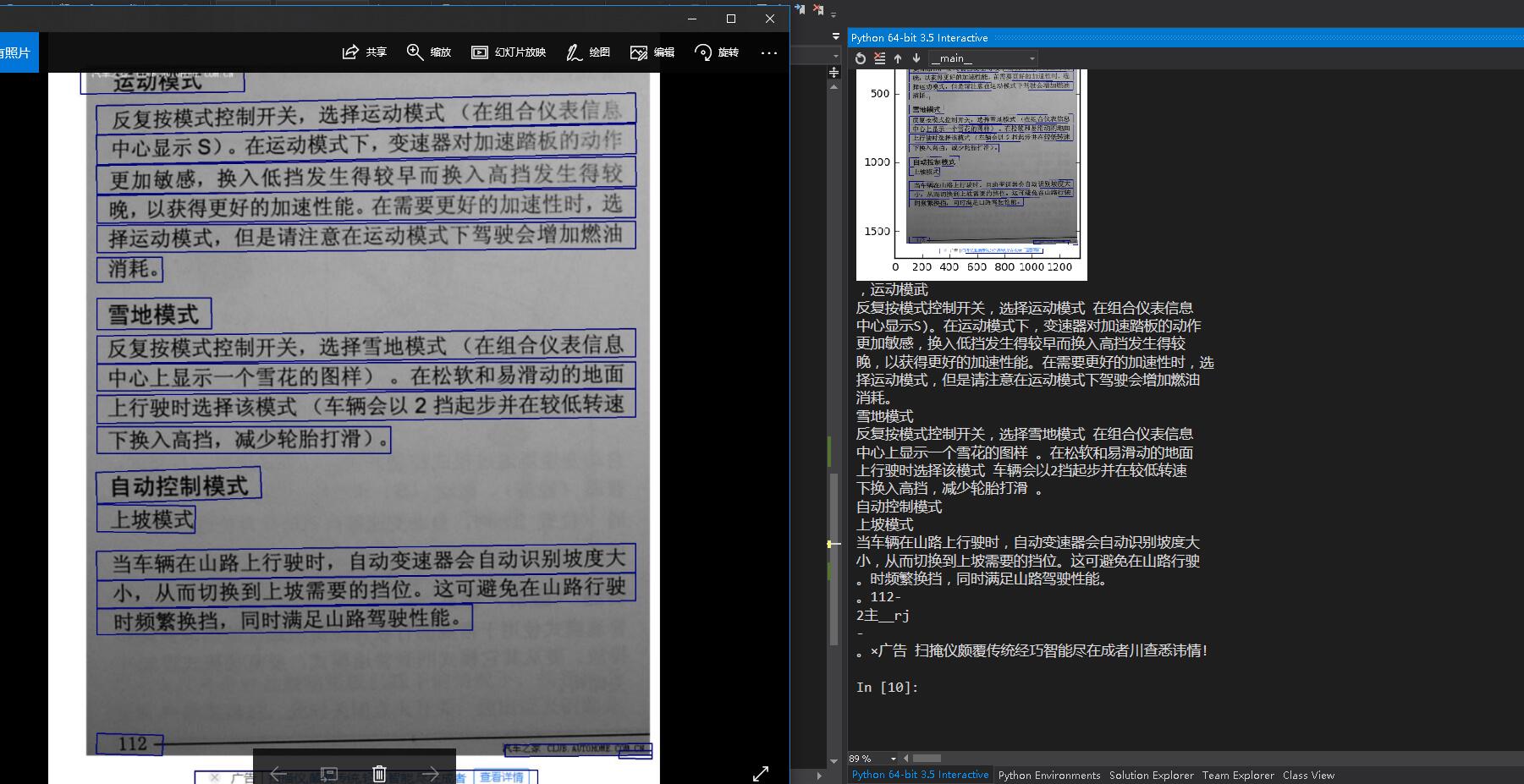Click the previous history up arrow
This screenshot has height=784, width=1524.
click(x=898, y=58)
